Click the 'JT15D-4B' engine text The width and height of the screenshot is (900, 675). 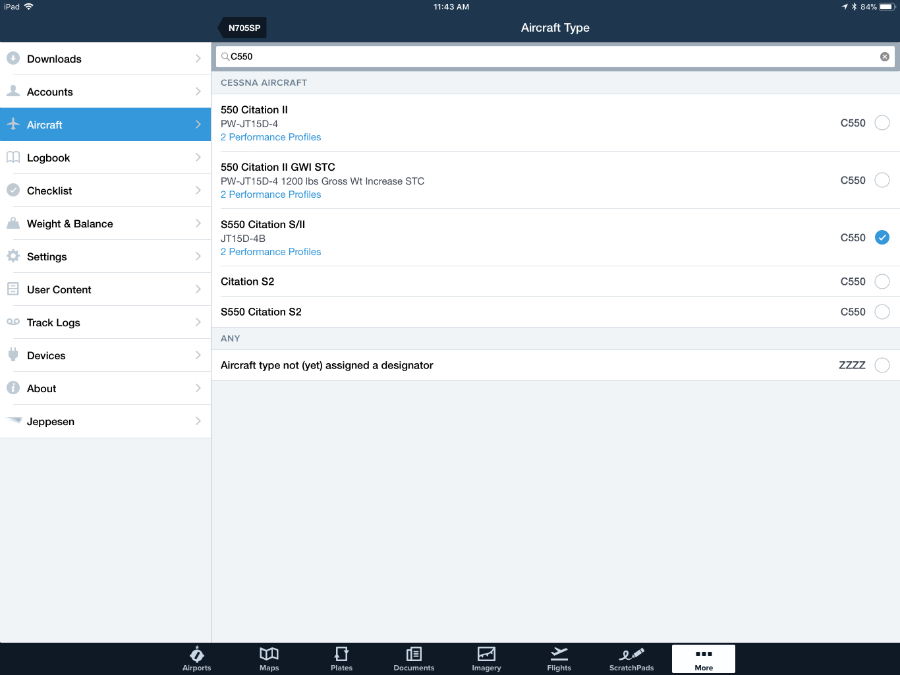243,238
